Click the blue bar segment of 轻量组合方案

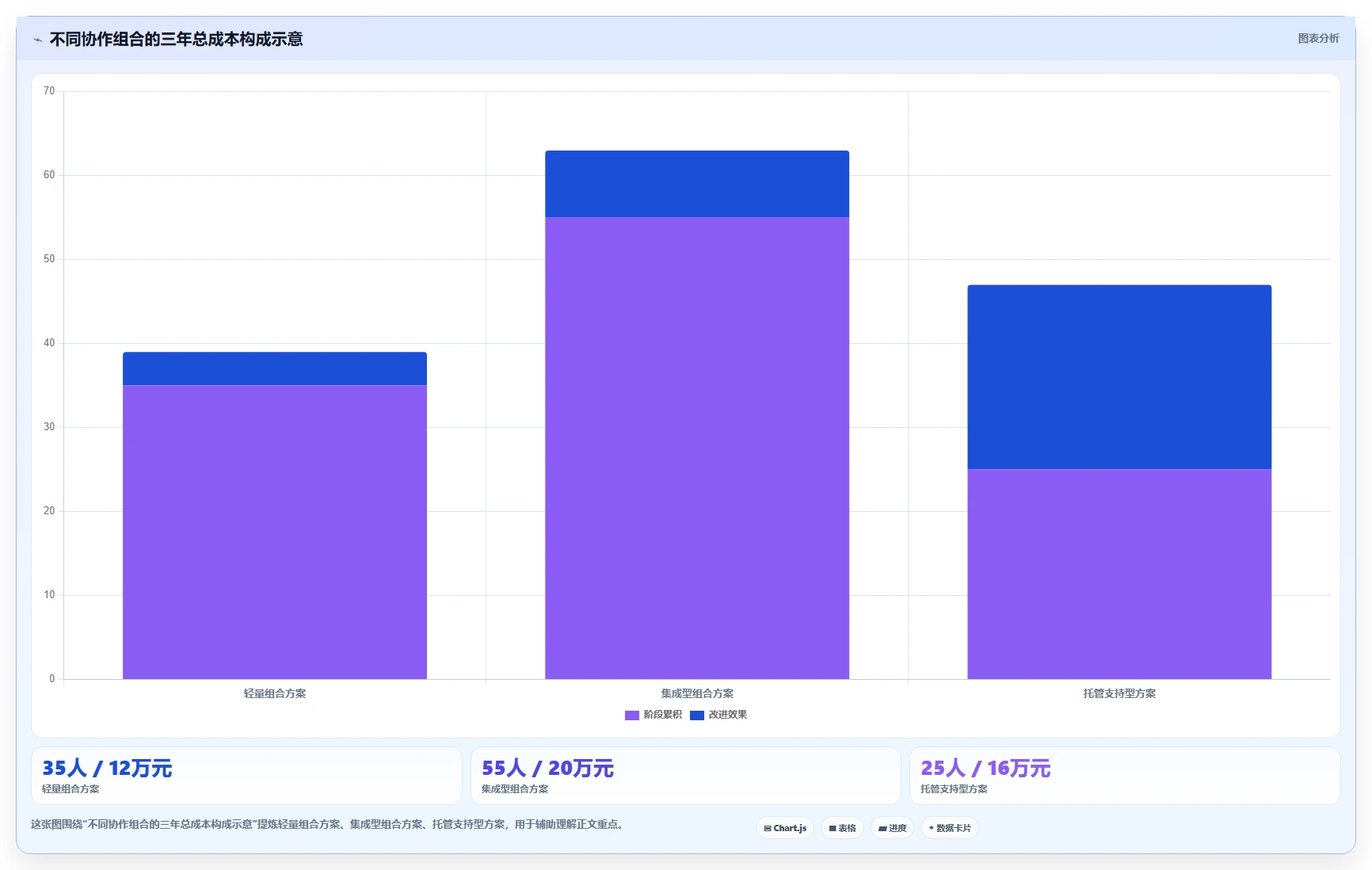[275, 368]
